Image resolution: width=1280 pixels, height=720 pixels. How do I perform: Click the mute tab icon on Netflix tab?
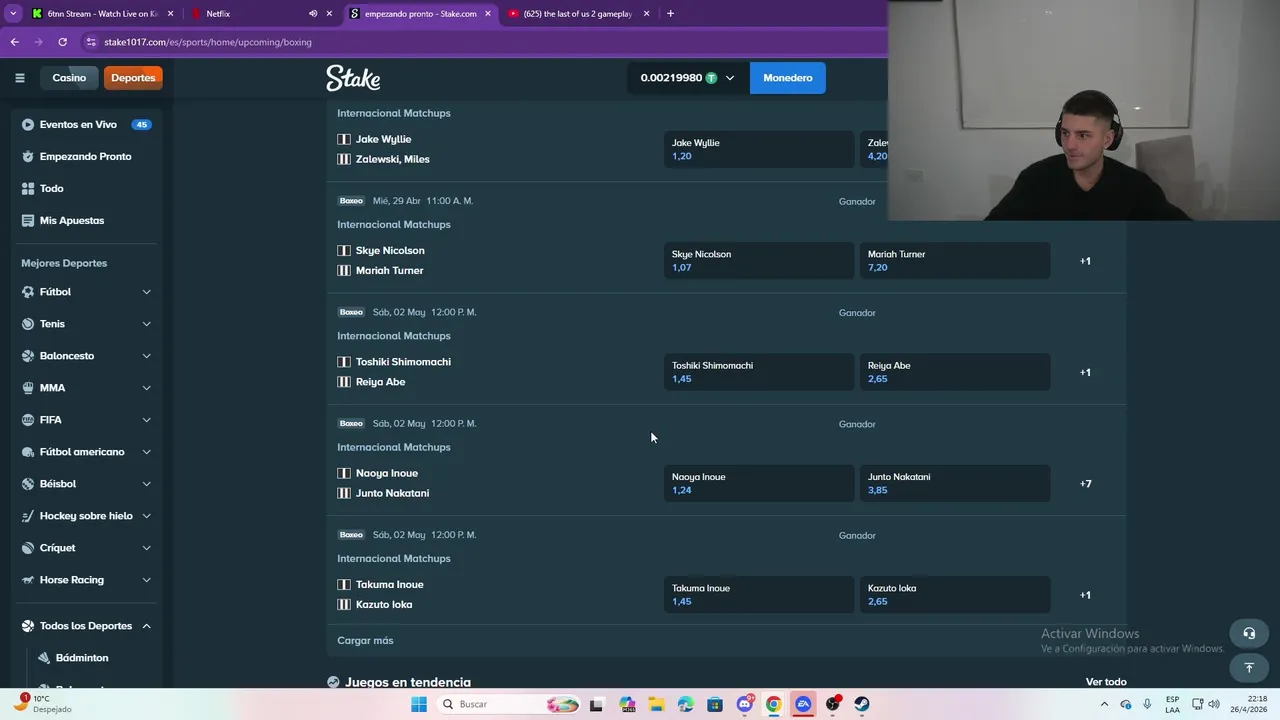click(313, 14)
